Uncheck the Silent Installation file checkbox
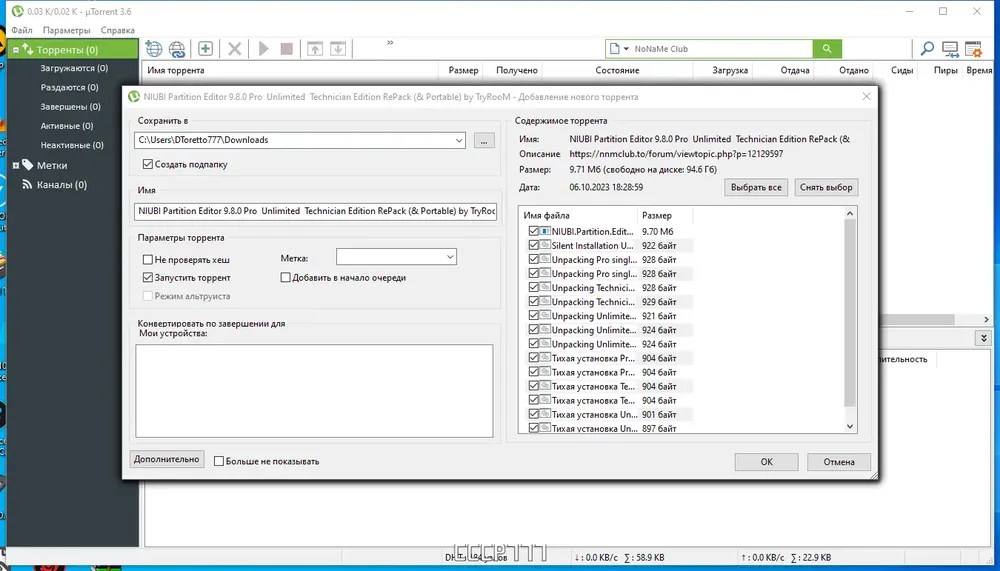1000x571 pixels. pos(534,246)
